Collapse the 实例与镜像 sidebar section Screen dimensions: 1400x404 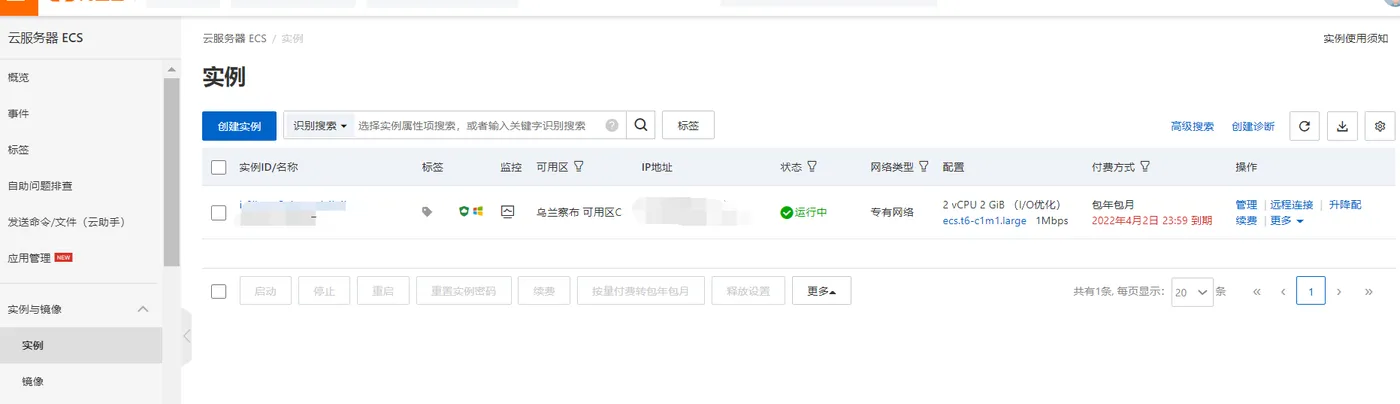coord(143,309)
